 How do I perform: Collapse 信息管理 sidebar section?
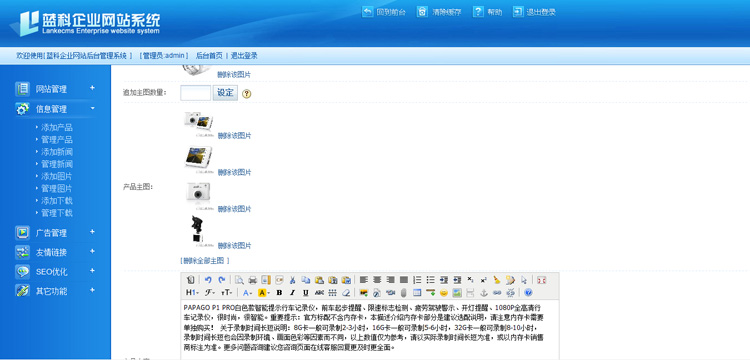92,108
